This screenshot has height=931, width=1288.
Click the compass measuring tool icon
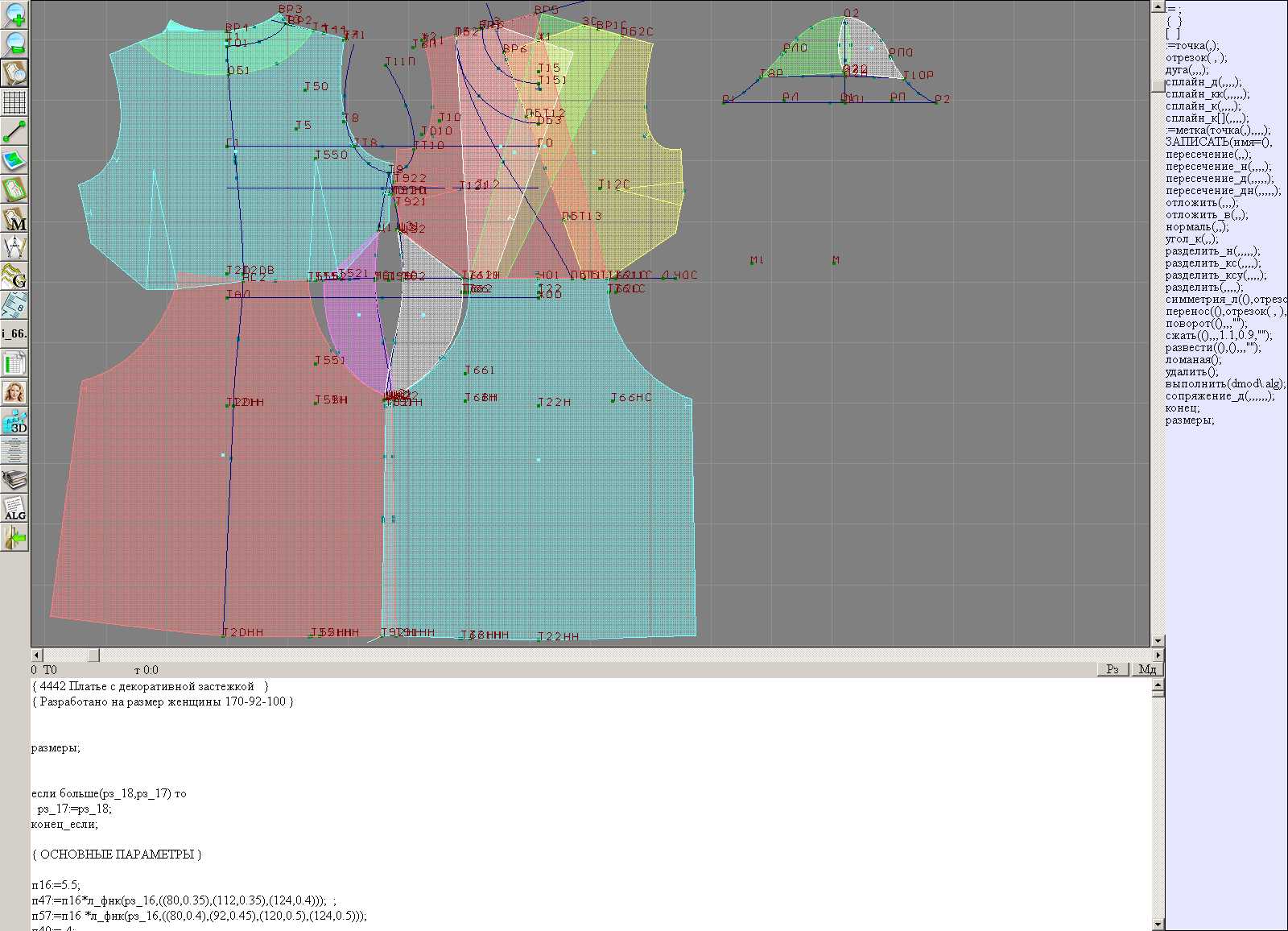(x=14, y=247)
